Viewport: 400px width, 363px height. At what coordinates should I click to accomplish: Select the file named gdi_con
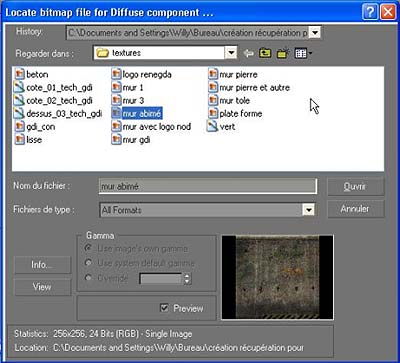41,127
